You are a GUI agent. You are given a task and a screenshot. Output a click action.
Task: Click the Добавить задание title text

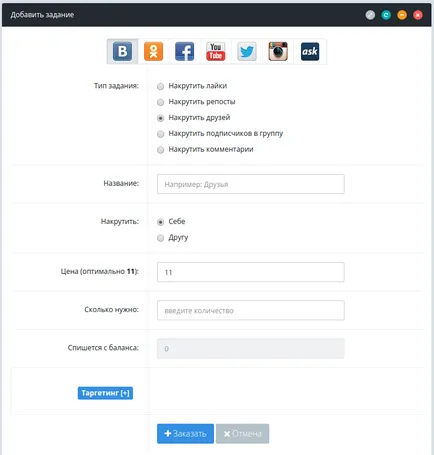tap(42, 15)
